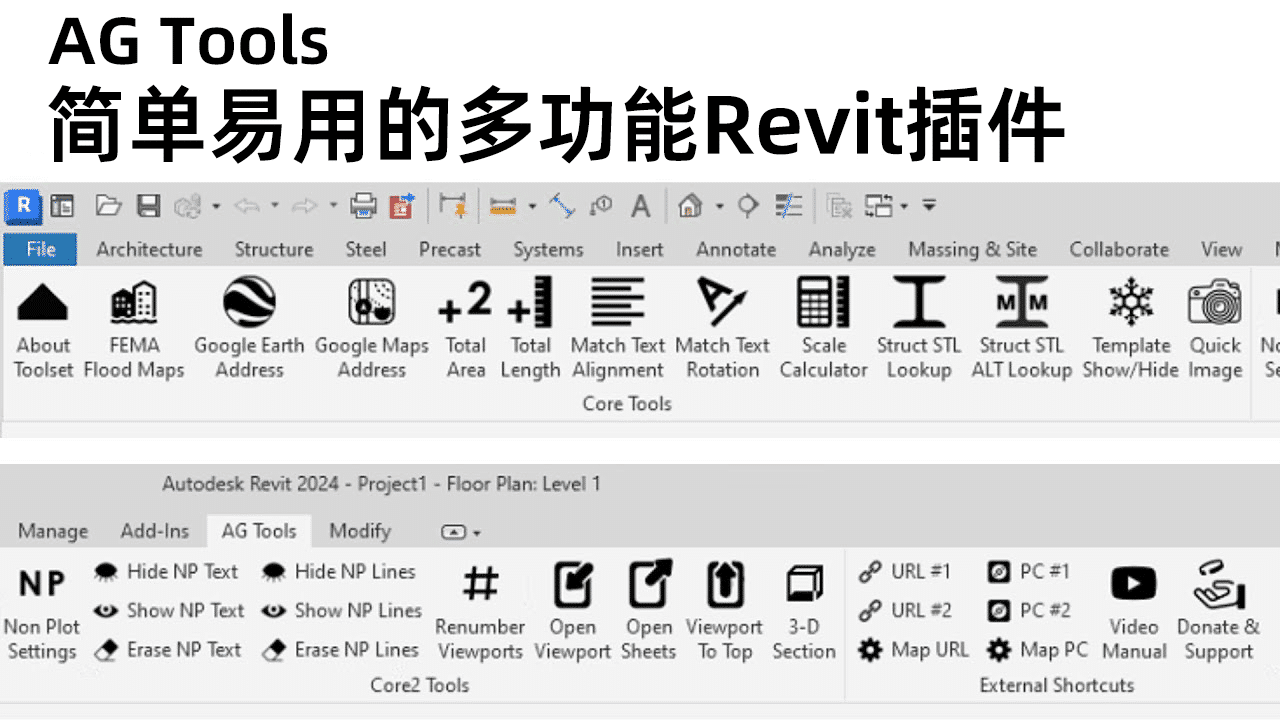
Task: Open Non Plot Settings
Action: [42, 613]
